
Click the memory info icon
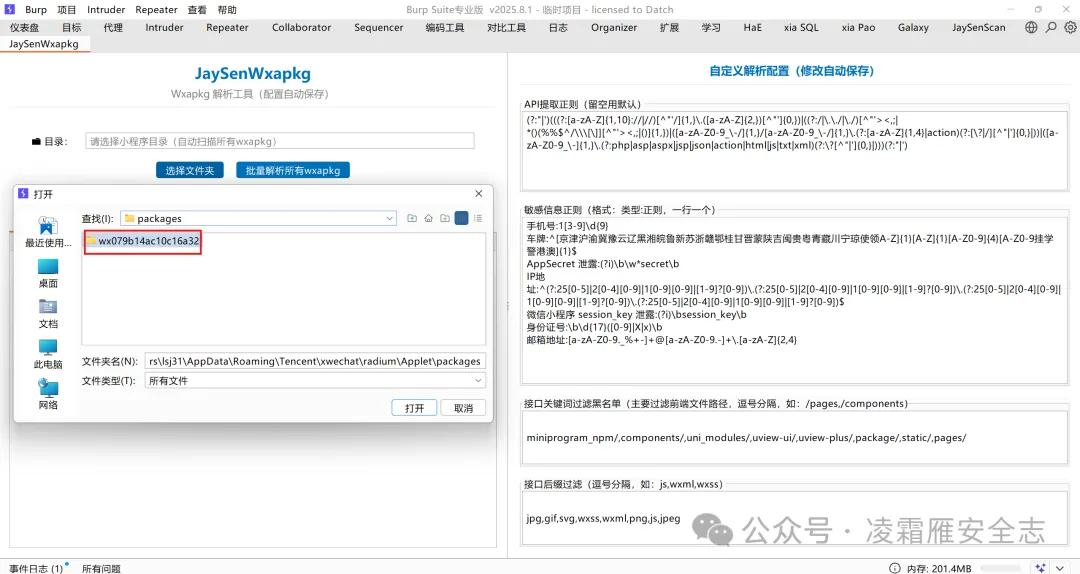pyautogui.click(x=895, y=568)
